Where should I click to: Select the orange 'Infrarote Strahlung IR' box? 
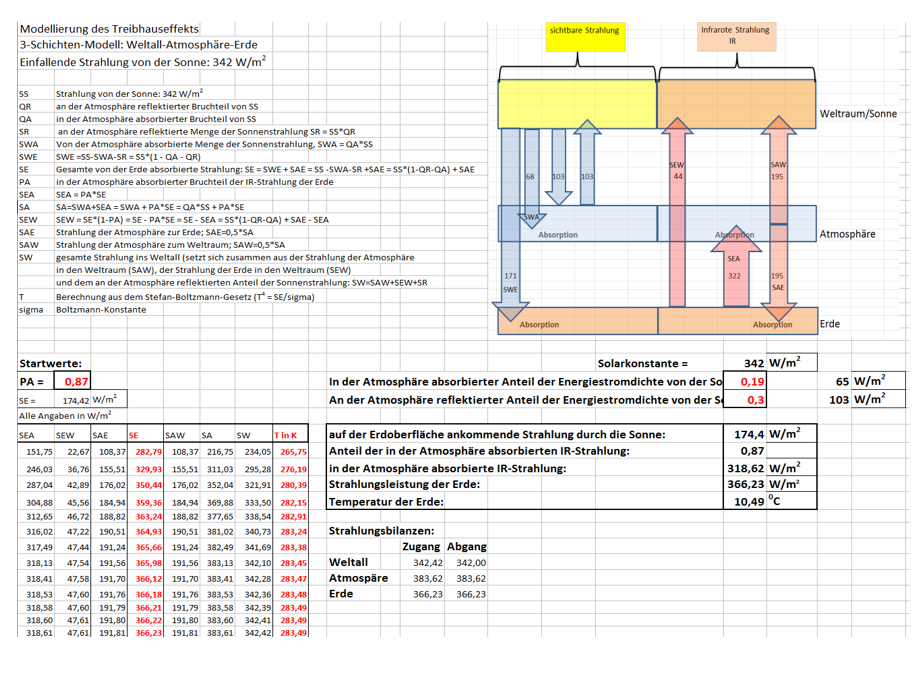(737, 37)
